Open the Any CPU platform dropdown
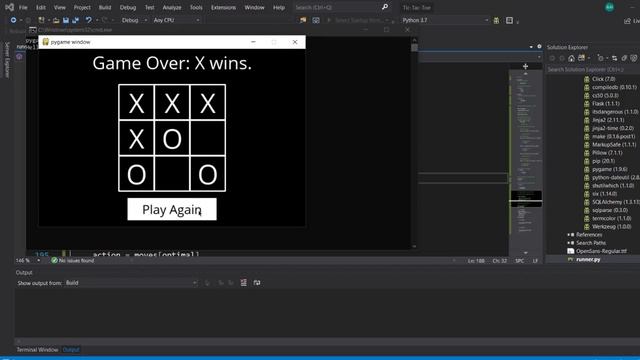This screenshot has width=640, height=360. tap(176, 20)
